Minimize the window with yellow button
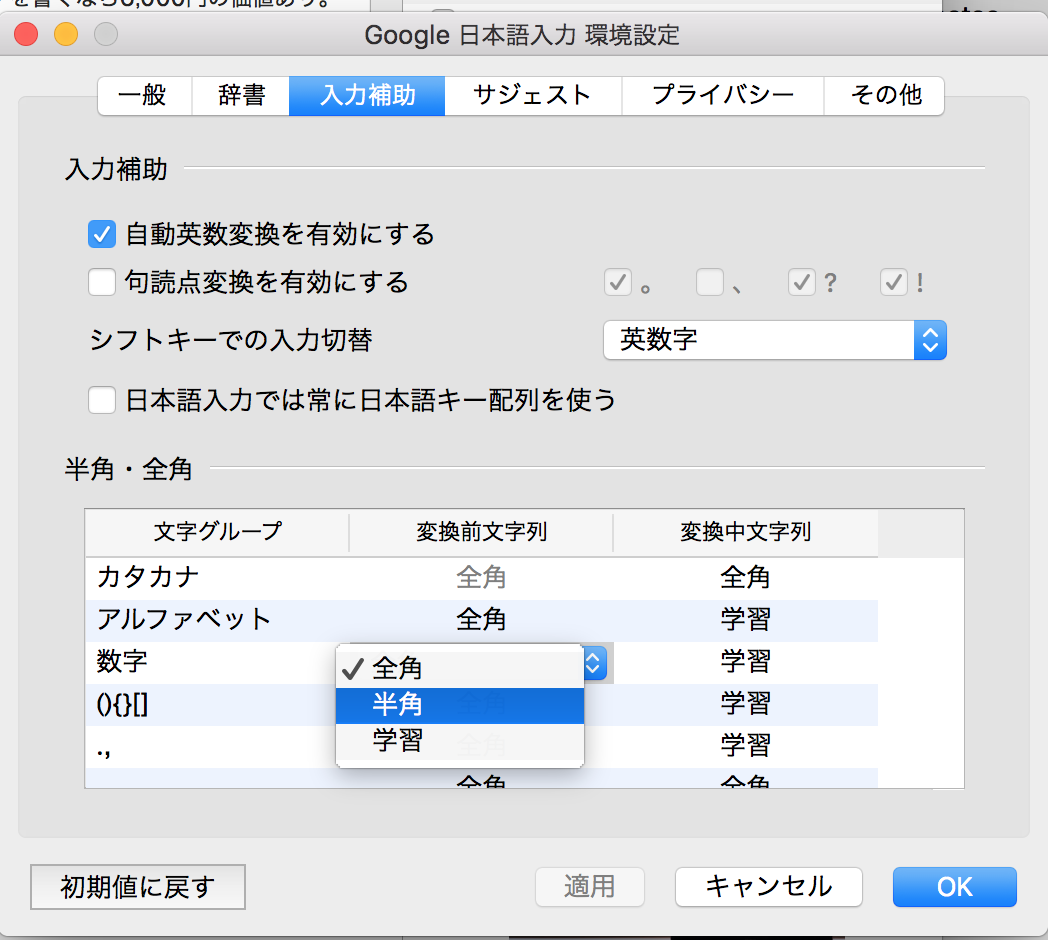Image resolution: width=1048 pixels, height=940 pixels. point(66,34)
